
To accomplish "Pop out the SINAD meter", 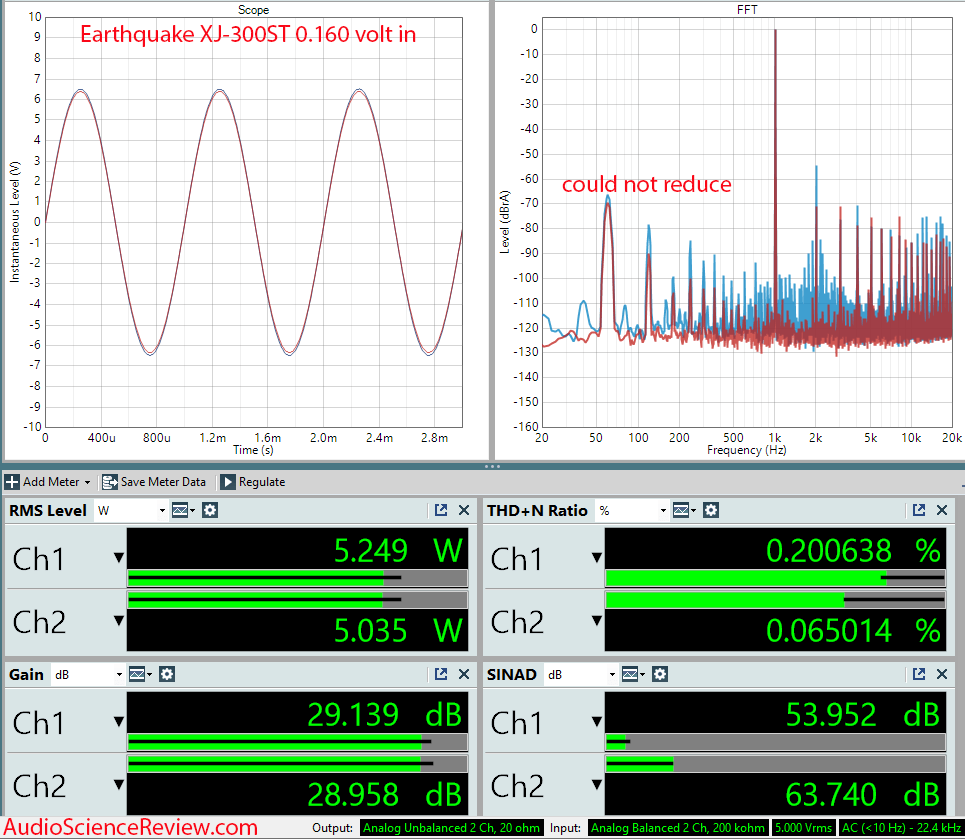I will click(x=919, y=675).
